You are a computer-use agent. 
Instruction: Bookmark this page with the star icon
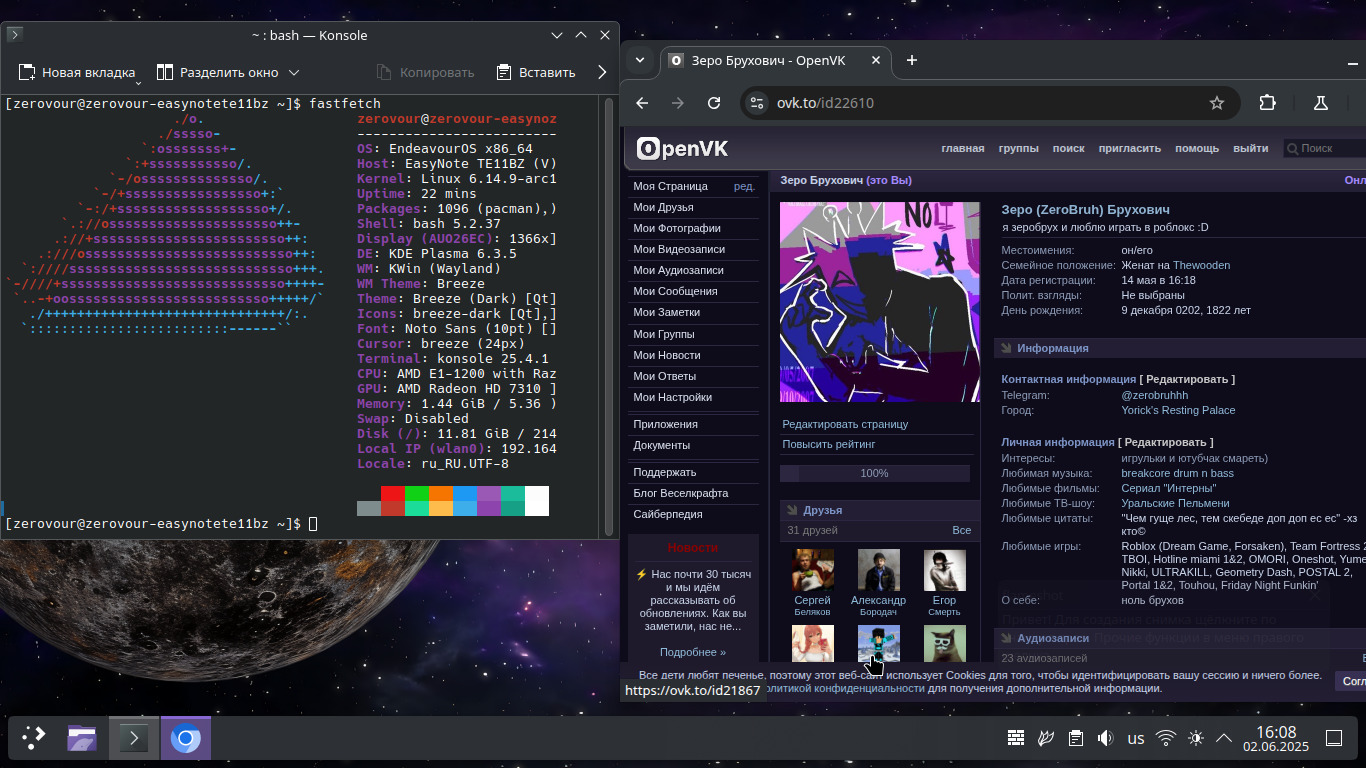(x=1216, y=103)
